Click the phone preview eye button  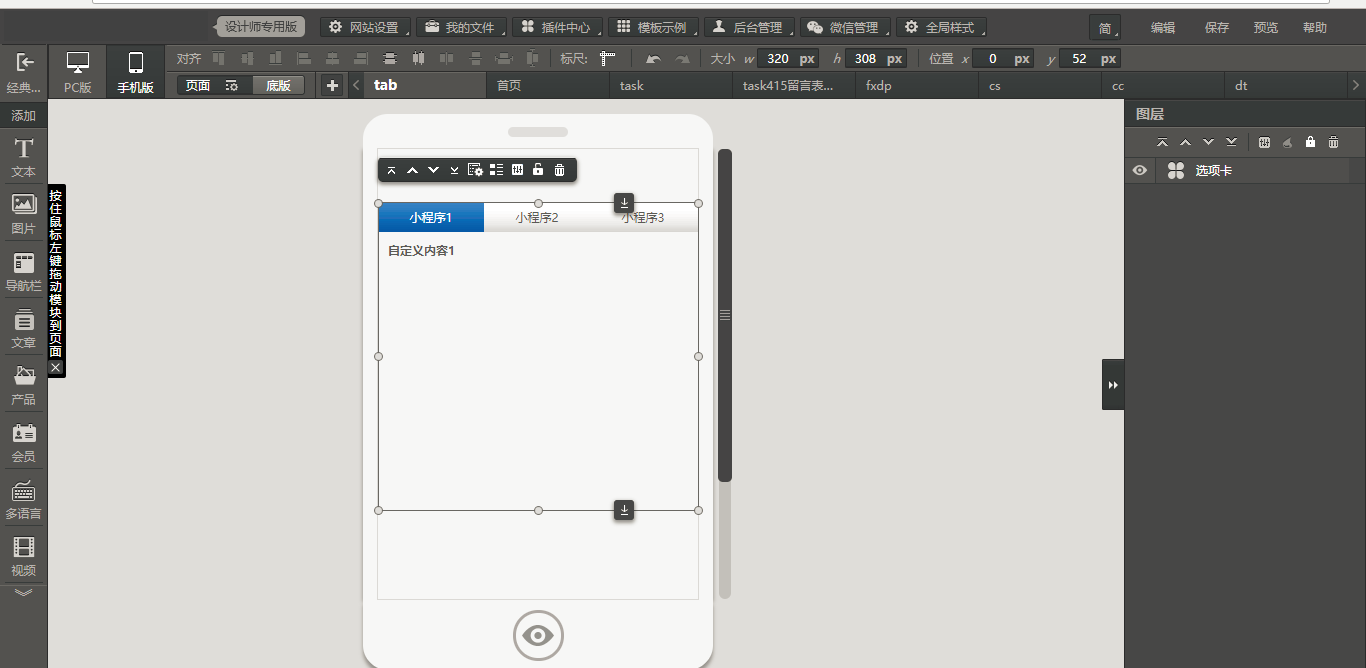pyautogui.click(x=538, y=635)
